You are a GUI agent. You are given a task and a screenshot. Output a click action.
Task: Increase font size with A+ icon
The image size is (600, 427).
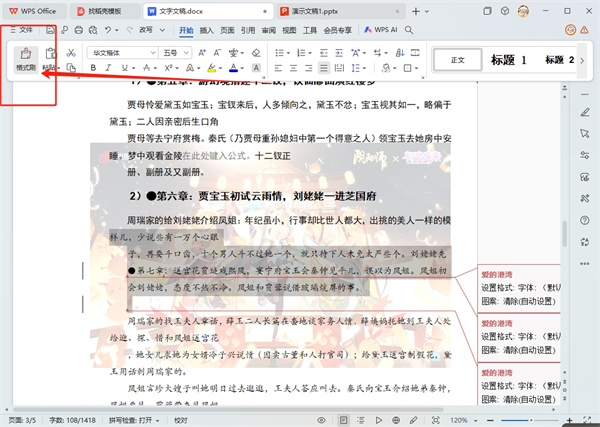coord(202,53)
